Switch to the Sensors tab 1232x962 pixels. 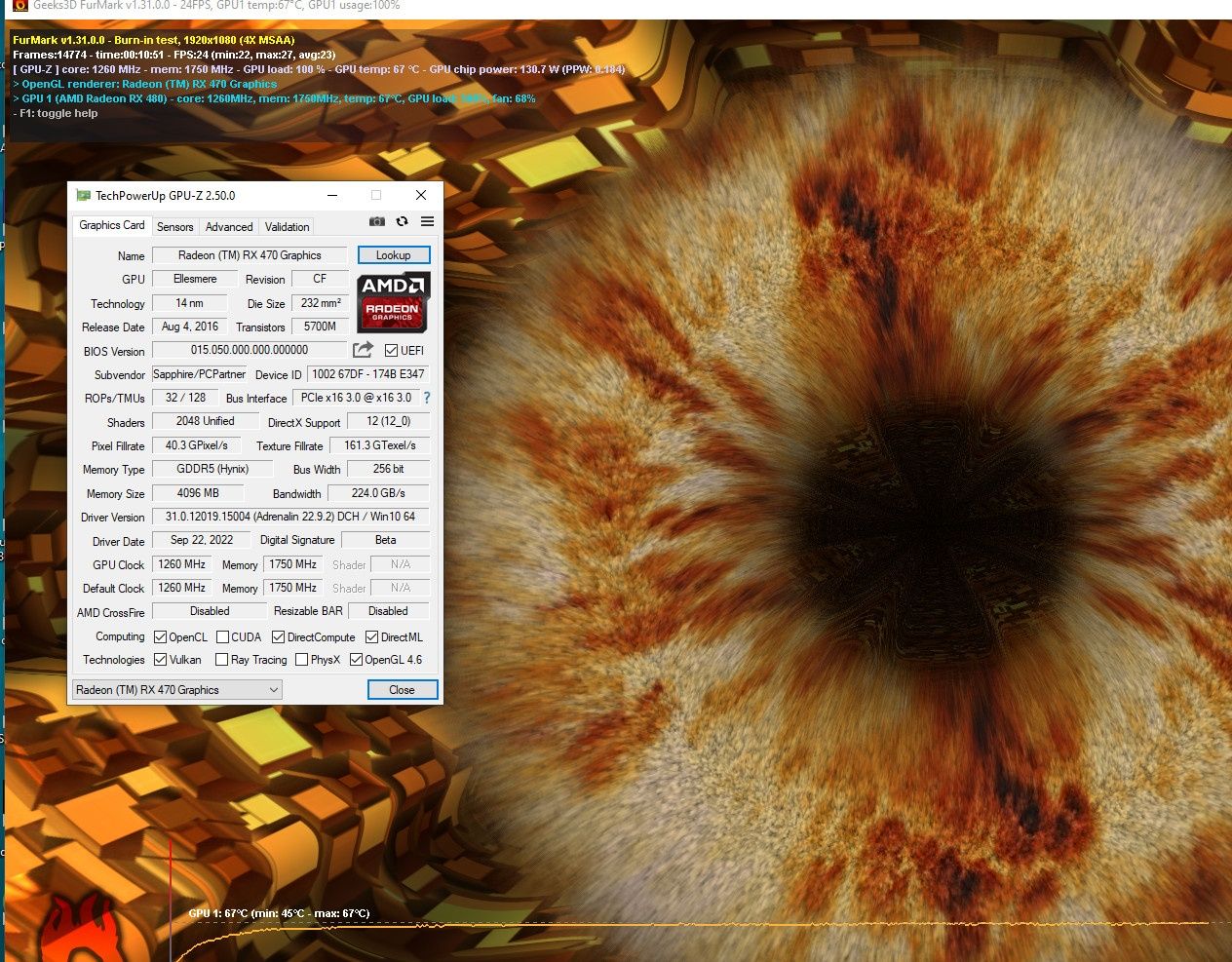click(x=175, y=226)
